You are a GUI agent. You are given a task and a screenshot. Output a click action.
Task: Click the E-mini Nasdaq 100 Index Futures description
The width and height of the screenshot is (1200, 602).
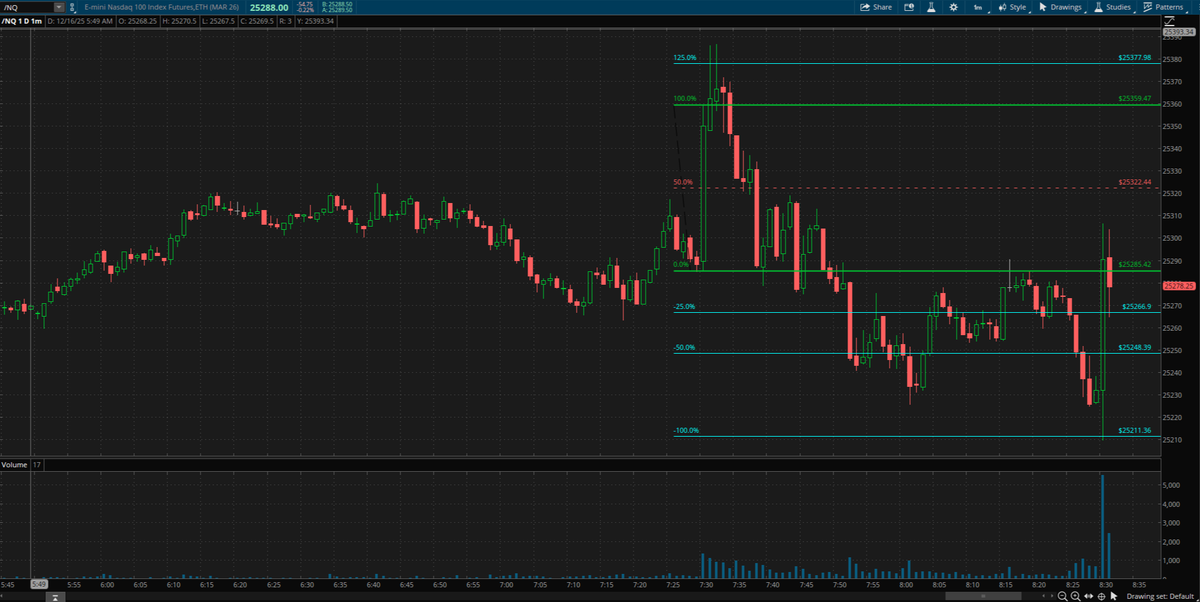[x=161, y=7]
